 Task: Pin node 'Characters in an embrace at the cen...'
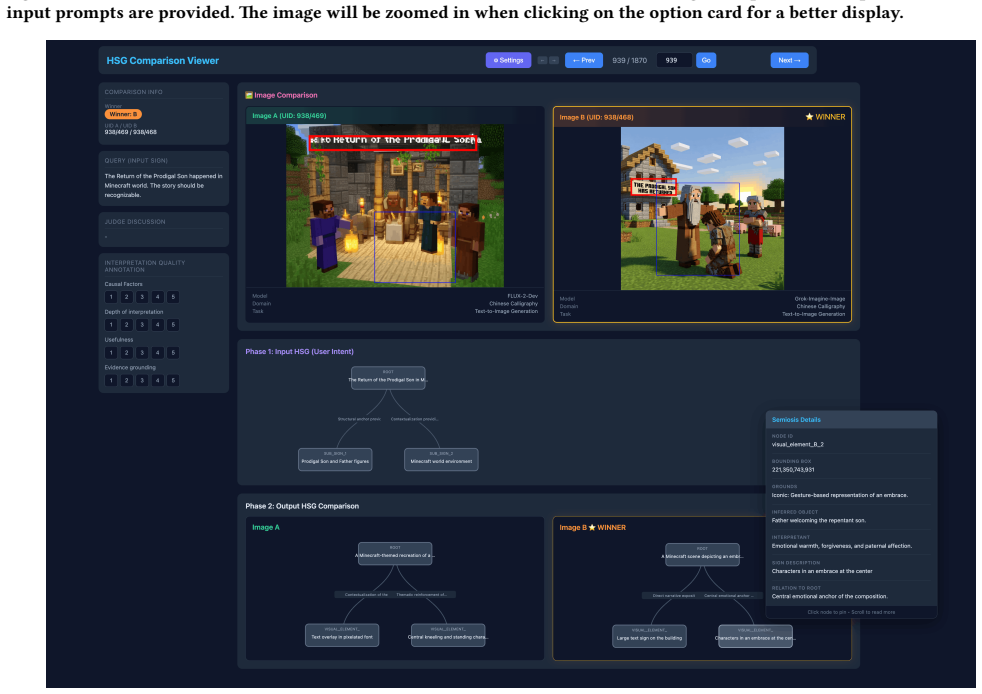click(x=755, y=636)
